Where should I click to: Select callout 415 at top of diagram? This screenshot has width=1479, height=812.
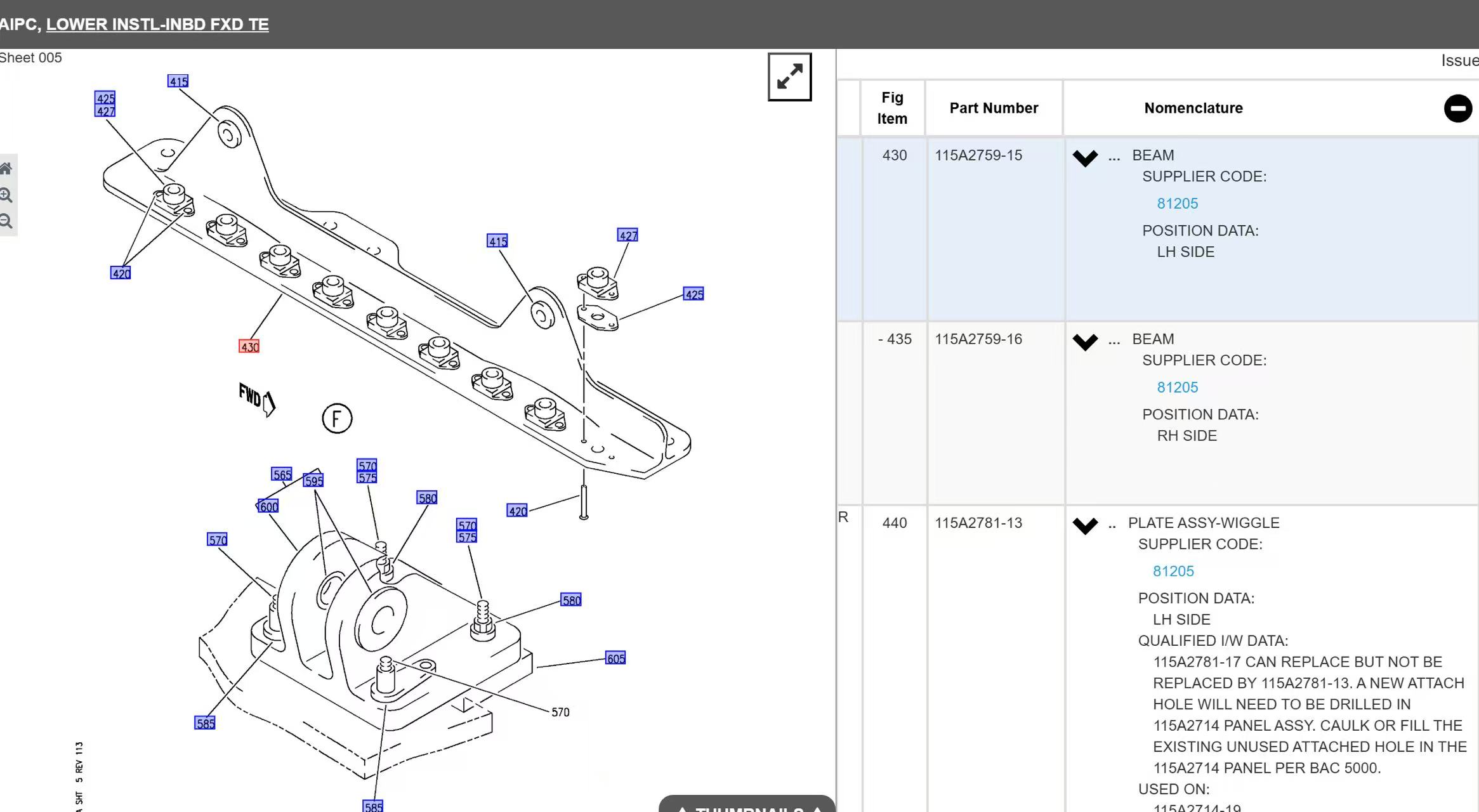178,81
